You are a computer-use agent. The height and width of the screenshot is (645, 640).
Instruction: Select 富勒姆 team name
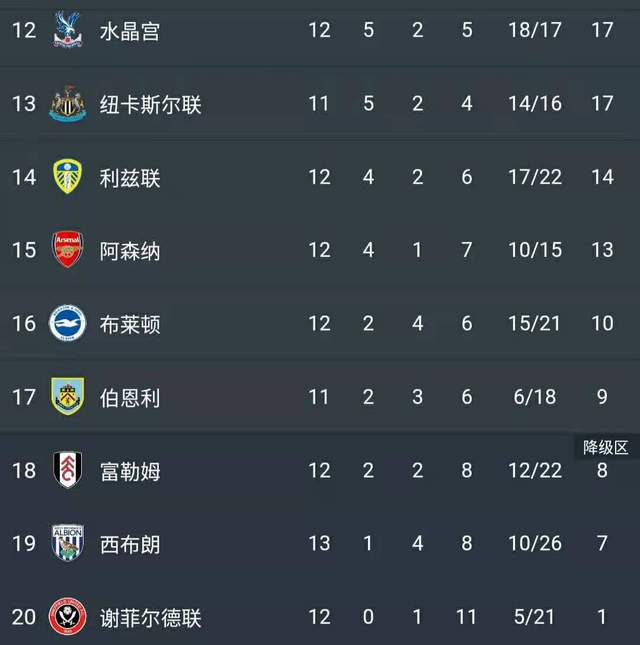click(x=130, y=471)
